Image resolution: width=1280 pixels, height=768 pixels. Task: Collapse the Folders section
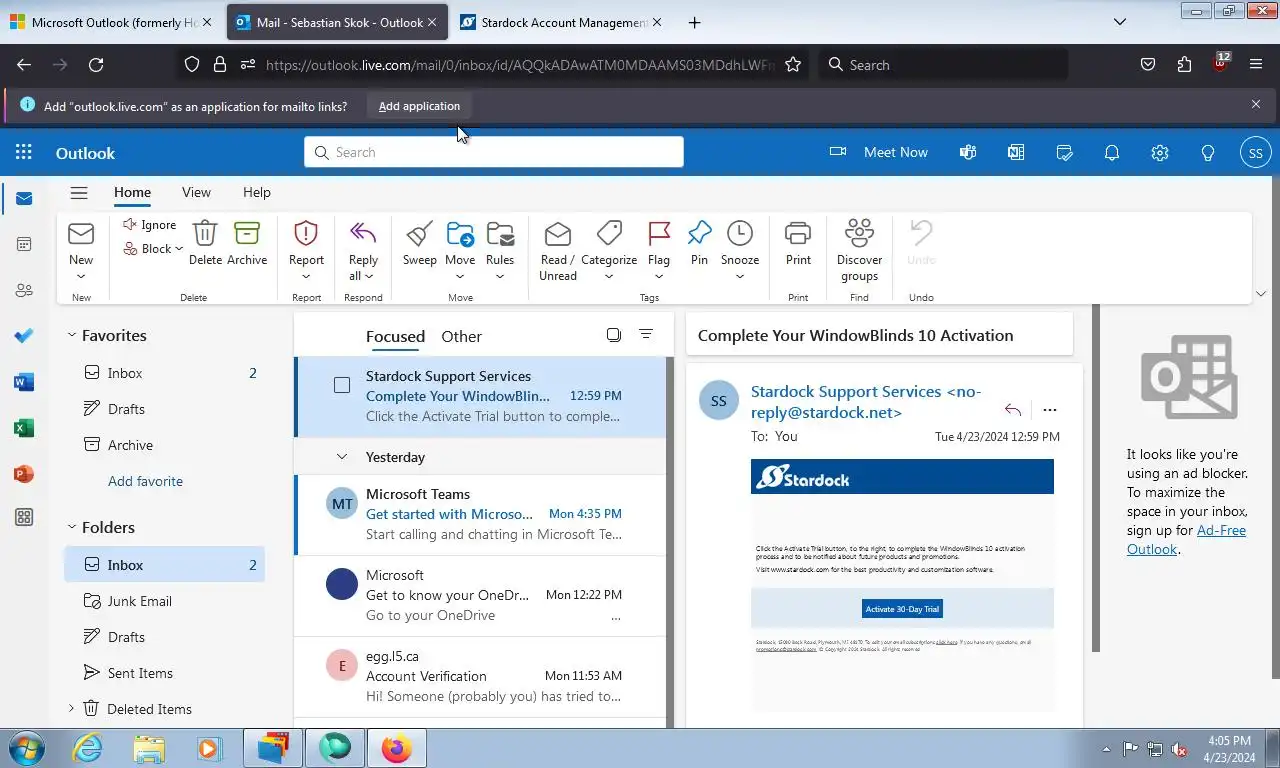tap(71, 527)
